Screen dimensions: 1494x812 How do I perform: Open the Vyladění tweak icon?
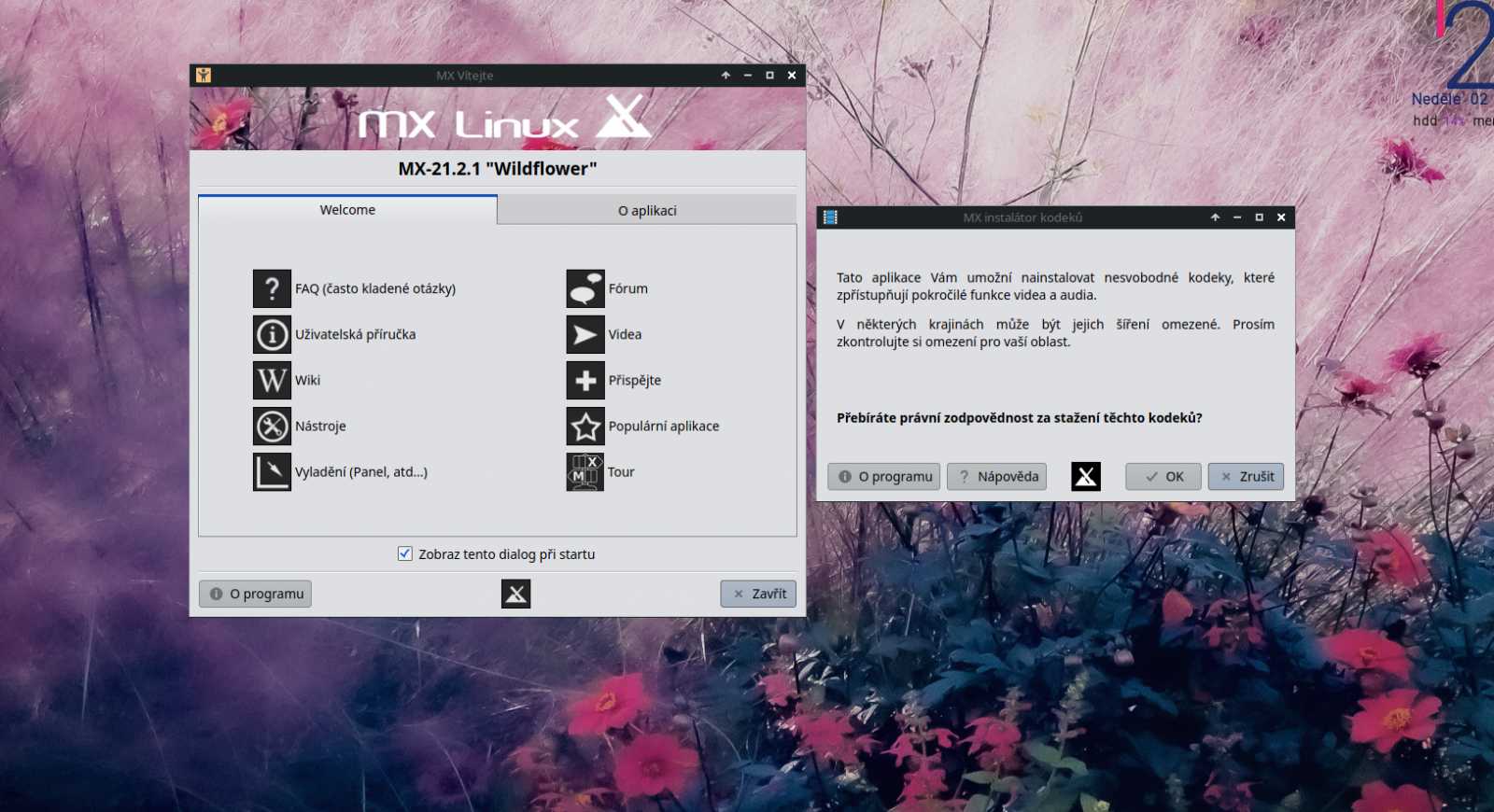pyautogui.click(x=272, y=471)
